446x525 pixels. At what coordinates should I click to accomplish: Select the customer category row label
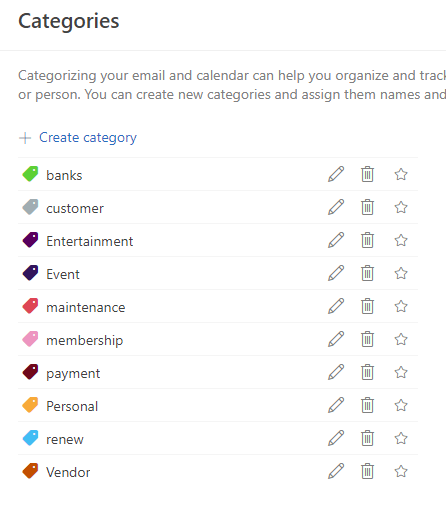click(x=75, y=208)
